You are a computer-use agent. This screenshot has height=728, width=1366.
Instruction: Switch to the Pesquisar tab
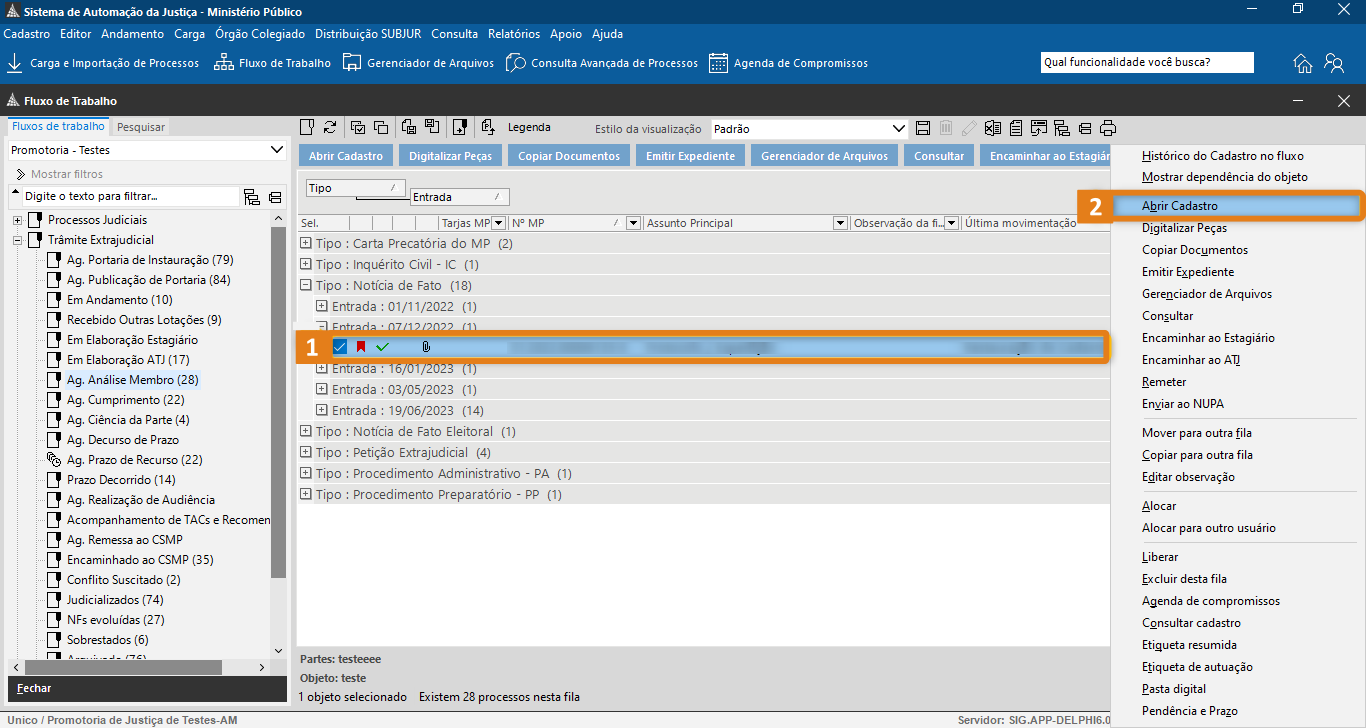(x=141, y=127)
